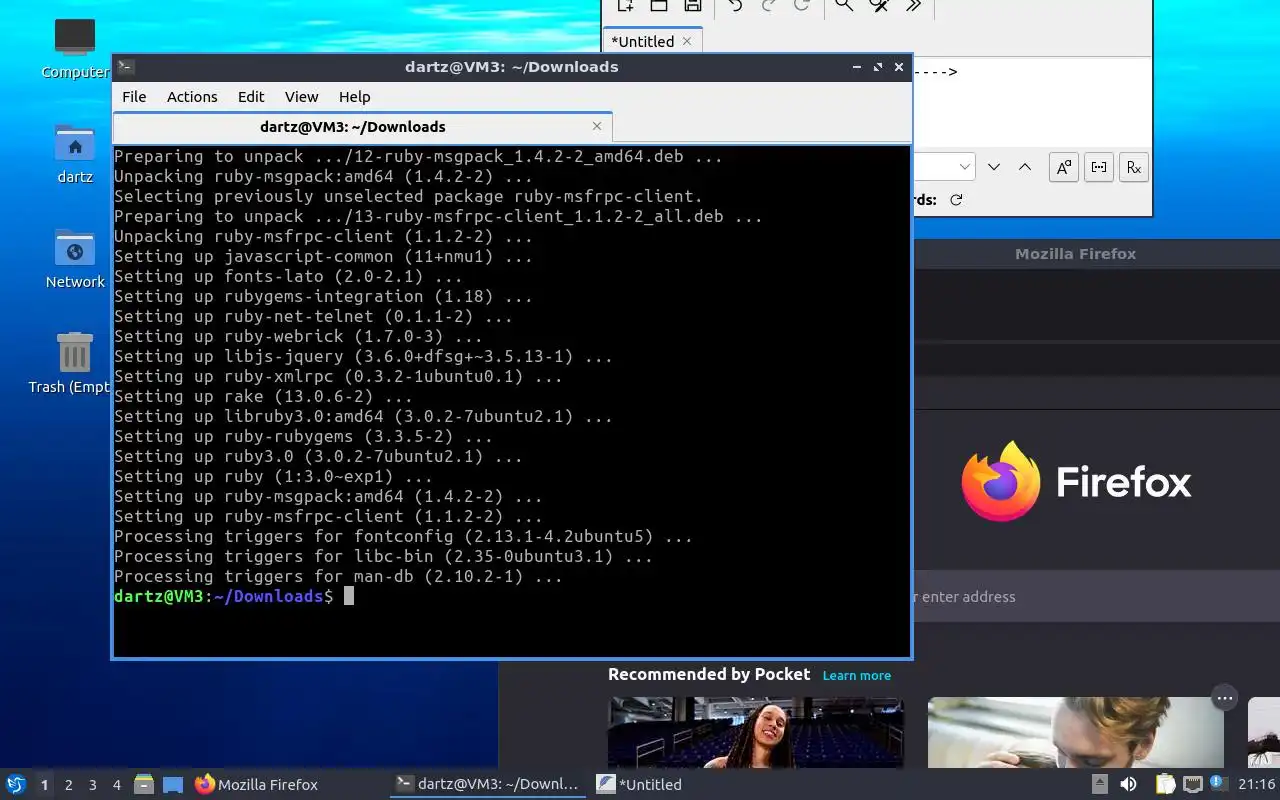1280x800 pixels.
Task: Follow the Pocket Learn more link
Action: pyautogui.click(x=857, y=676)
